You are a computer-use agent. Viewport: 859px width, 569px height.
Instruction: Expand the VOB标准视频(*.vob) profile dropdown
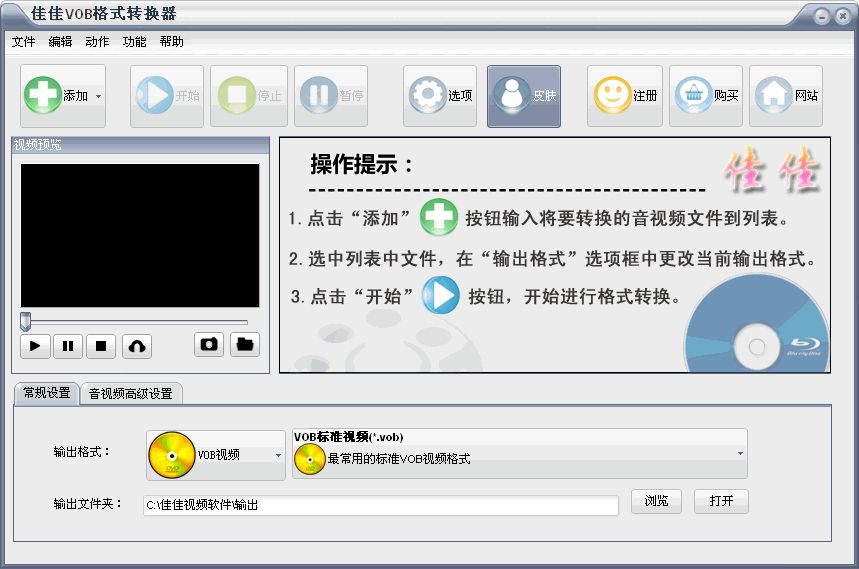[x=519, y=453]
